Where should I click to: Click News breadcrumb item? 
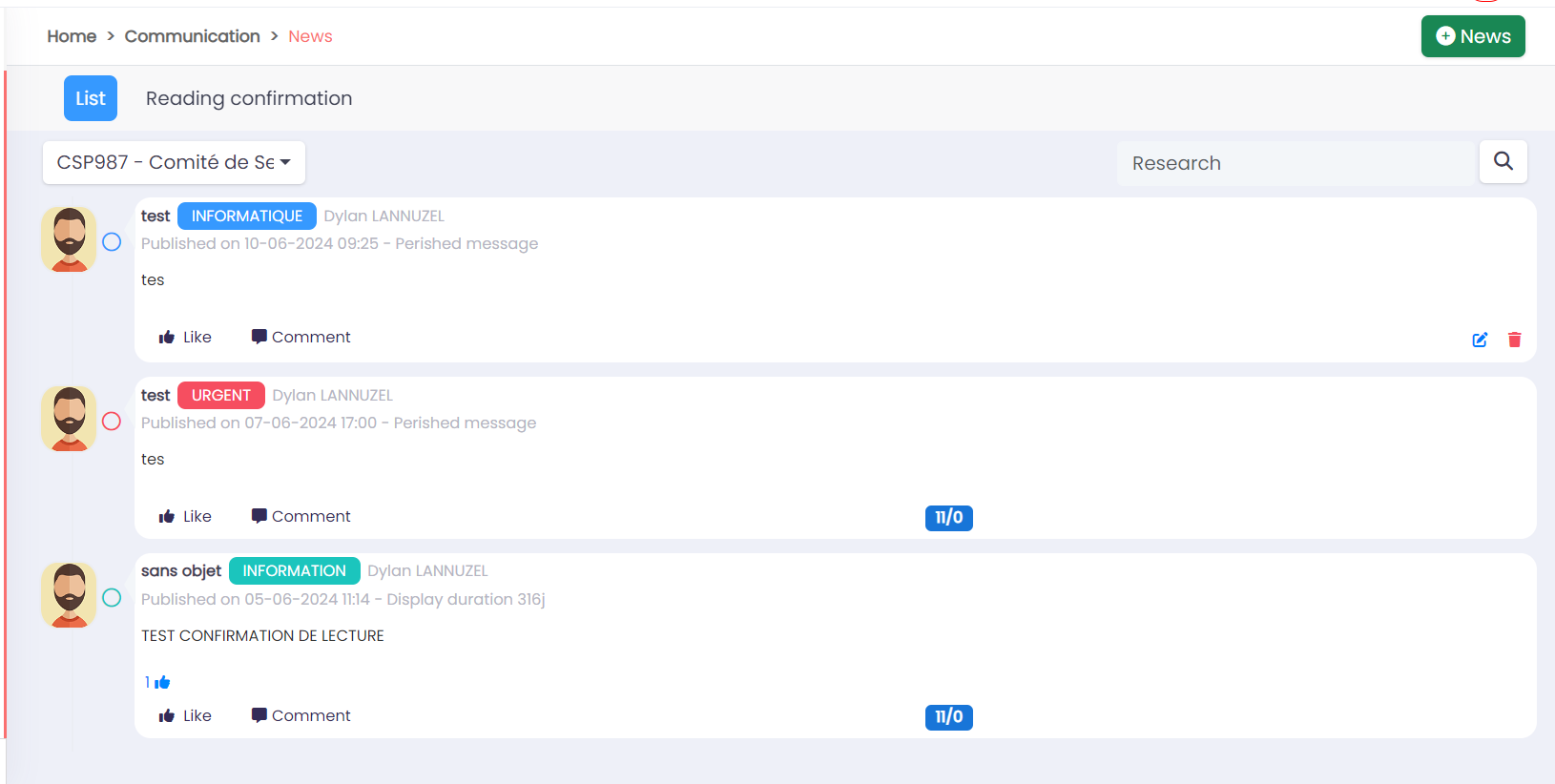tap(310, 36)
